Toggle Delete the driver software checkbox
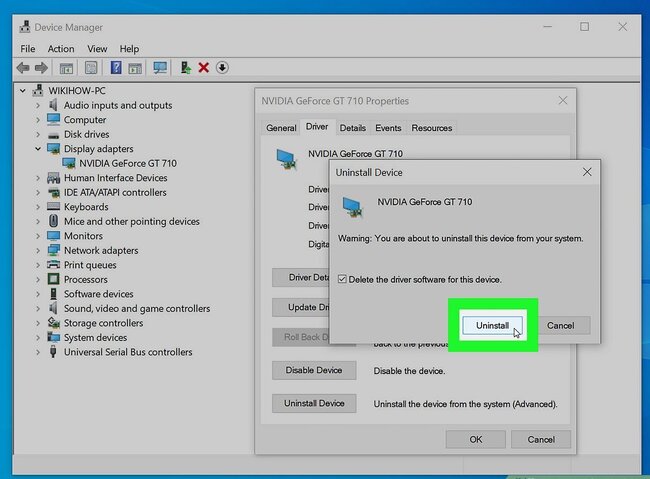This screenshot has width=650, height=479. (x=342, y=279)
